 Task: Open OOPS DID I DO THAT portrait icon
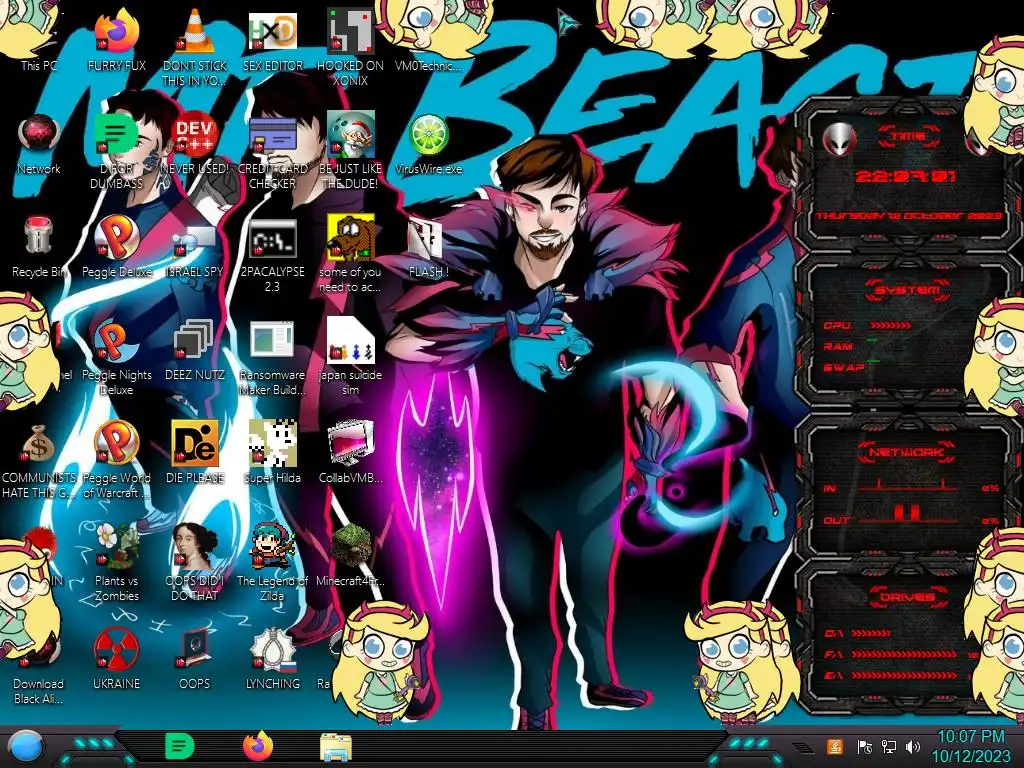[195, 545]
